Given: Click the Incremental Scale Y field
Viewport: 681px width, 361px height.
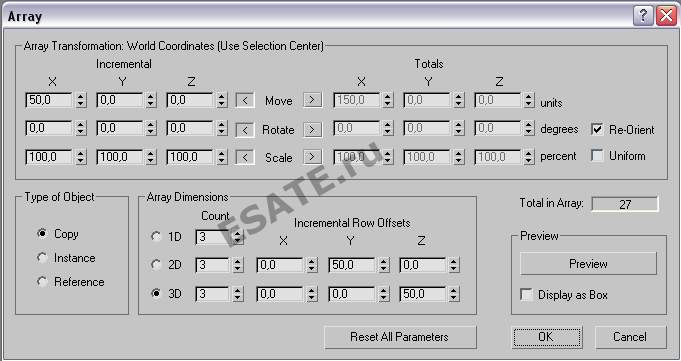Looking at the screenshot, I should 119,157.
